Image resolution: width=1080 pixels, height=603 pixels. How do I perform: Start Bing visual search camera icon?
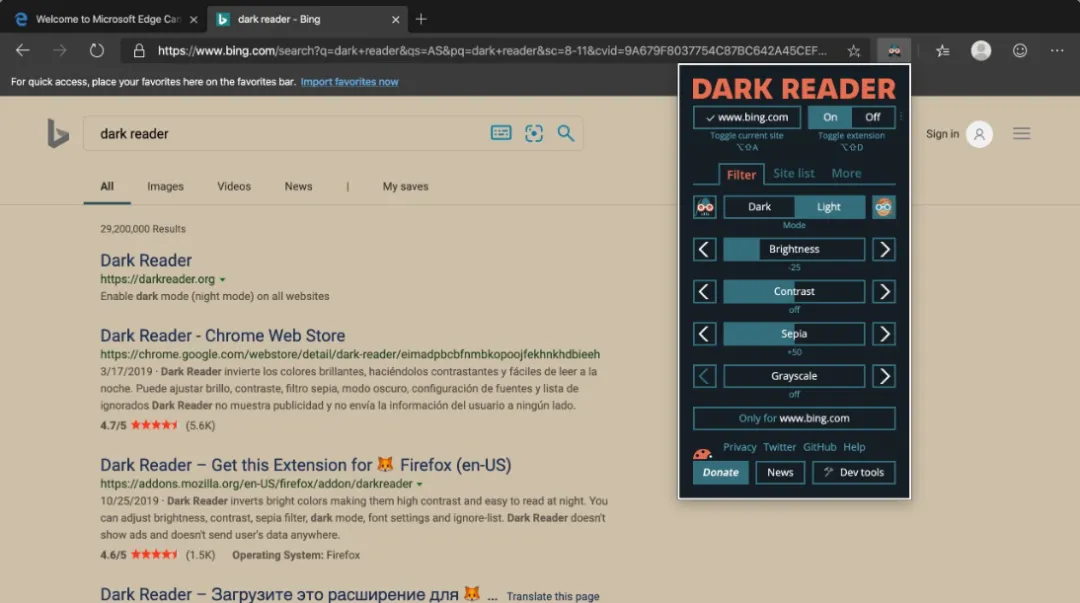(534, 133)
